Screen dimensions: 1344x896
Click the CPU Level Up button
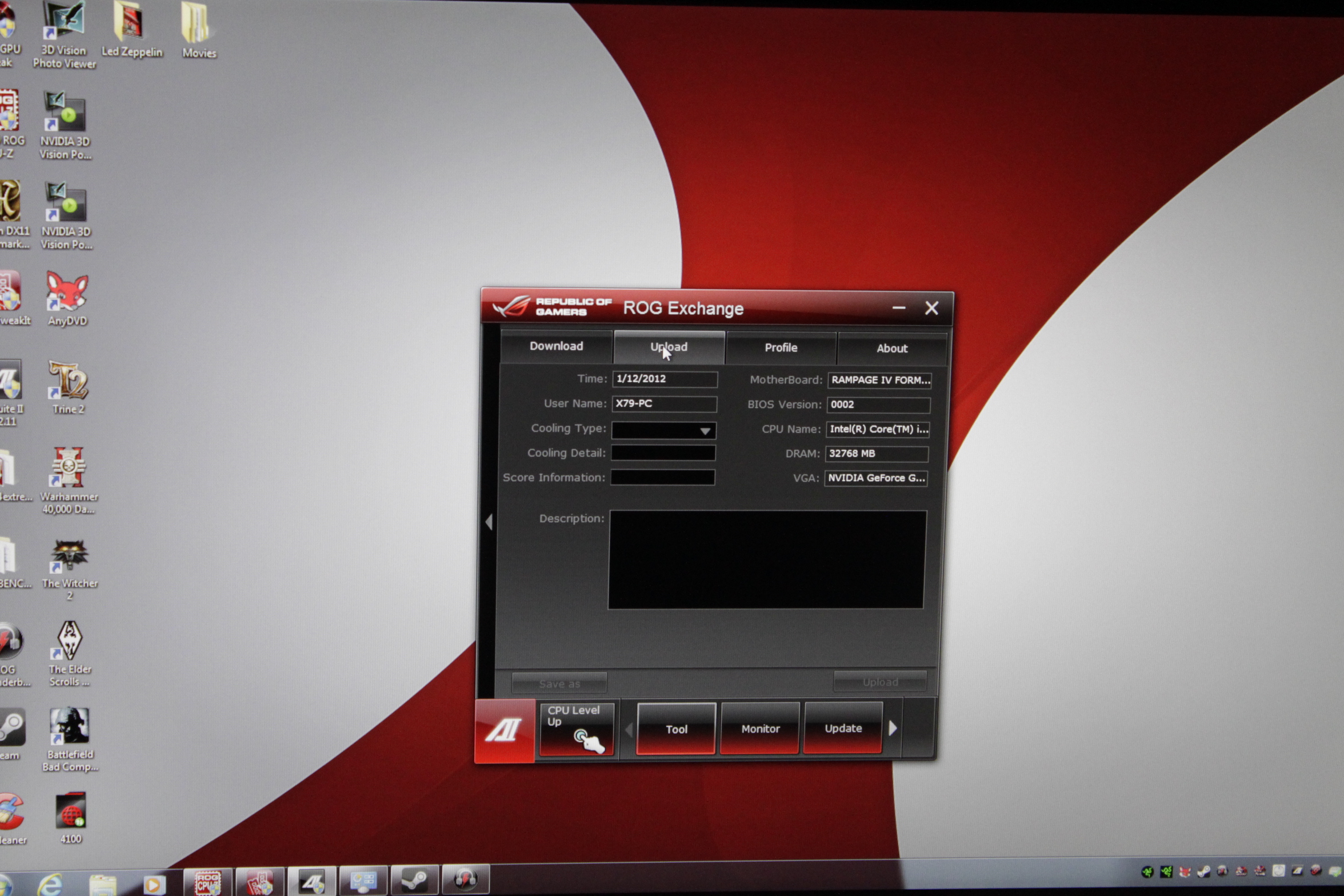(x=577, y=730)
